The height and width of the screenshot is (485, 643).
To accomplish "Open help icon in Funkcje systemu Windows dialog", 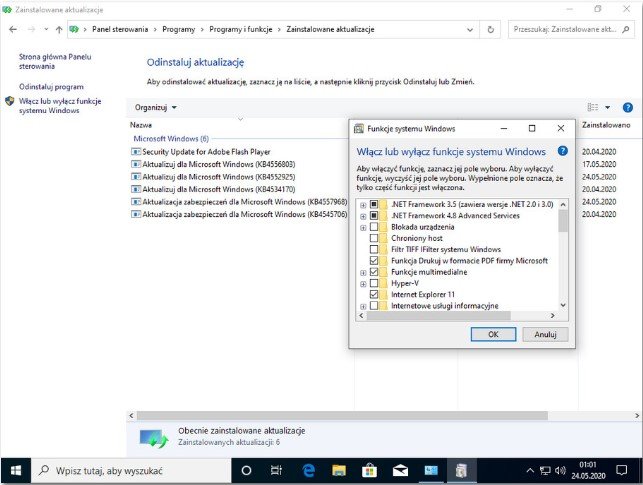I will (563, 151).
